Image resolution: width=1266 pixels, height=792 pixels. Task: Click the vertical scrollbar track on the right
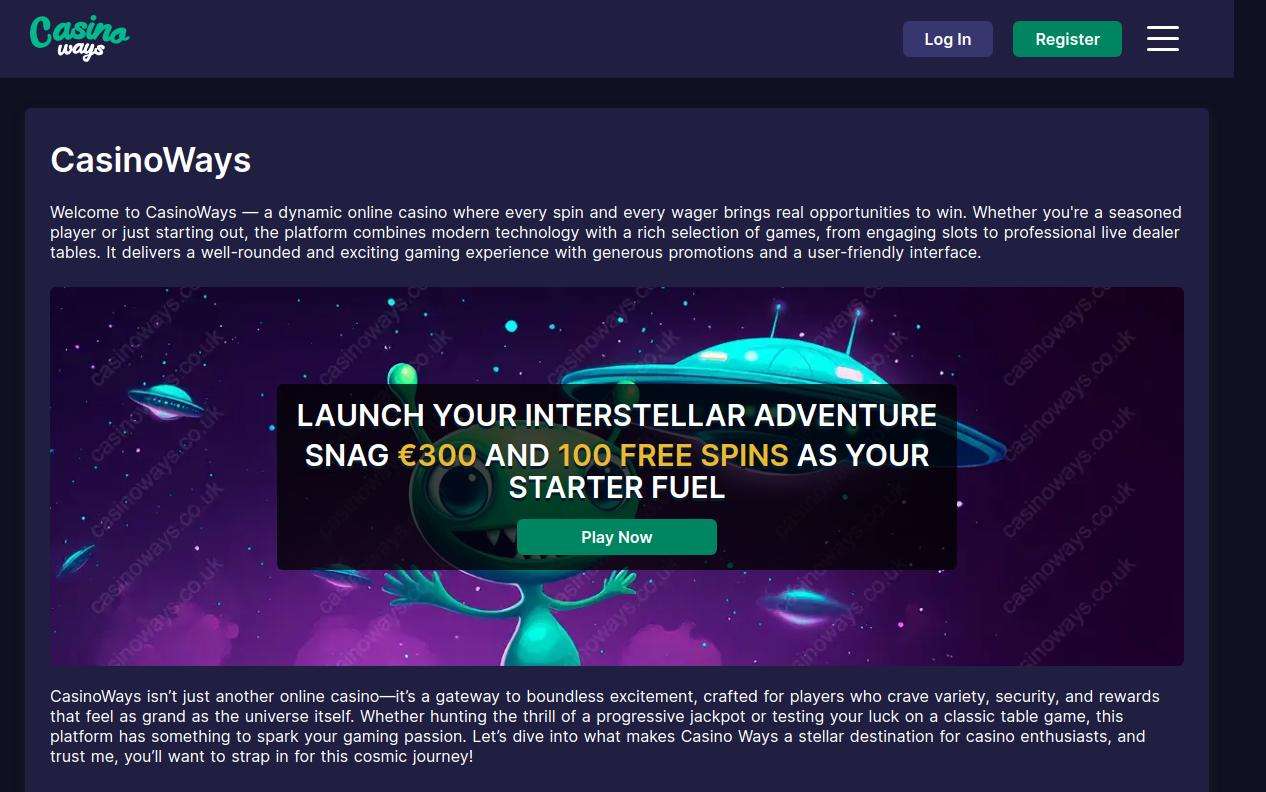1250,396
